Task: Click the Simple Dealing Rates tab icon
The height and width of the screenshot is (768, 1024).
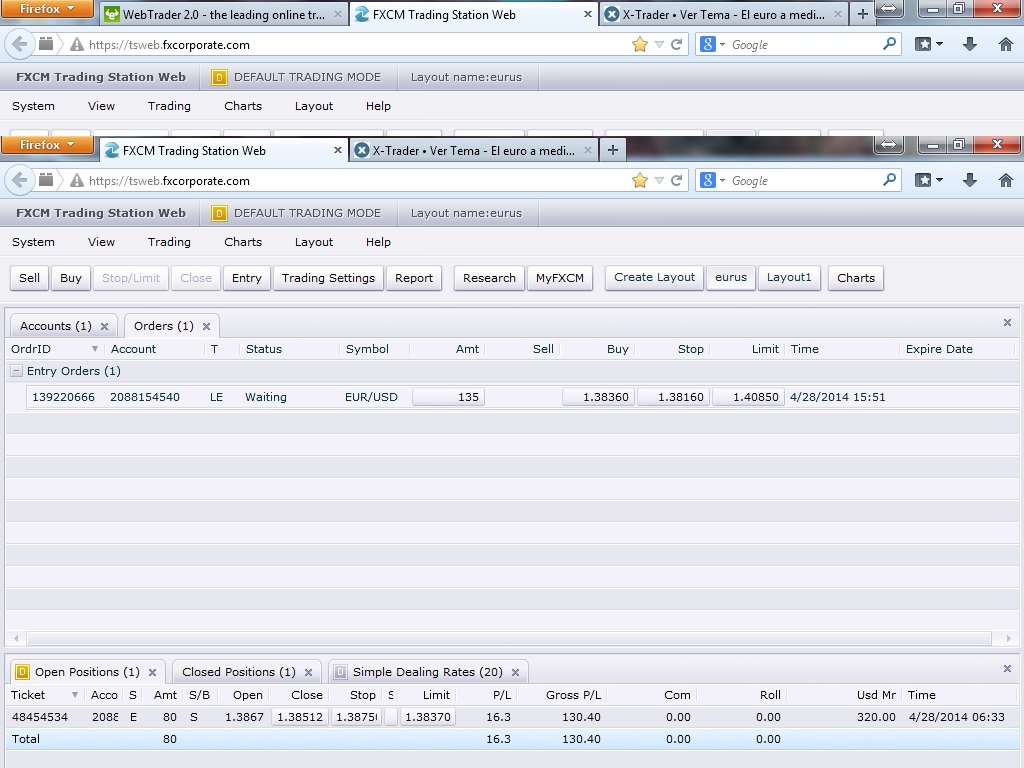Action: [340, 672]
